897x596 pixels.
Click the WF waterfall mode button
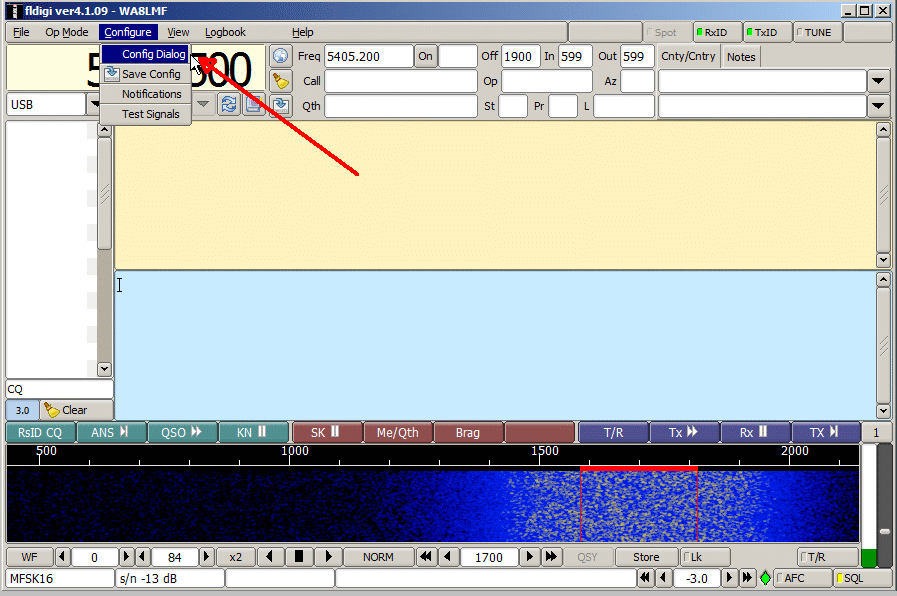(30, 557)
